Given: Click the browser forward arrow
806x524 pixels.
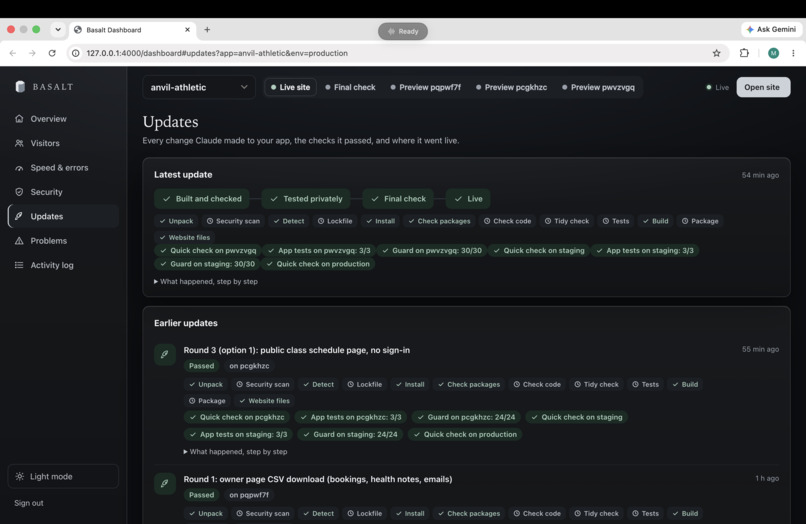Looking at the screenshot, I should [32, 53].
